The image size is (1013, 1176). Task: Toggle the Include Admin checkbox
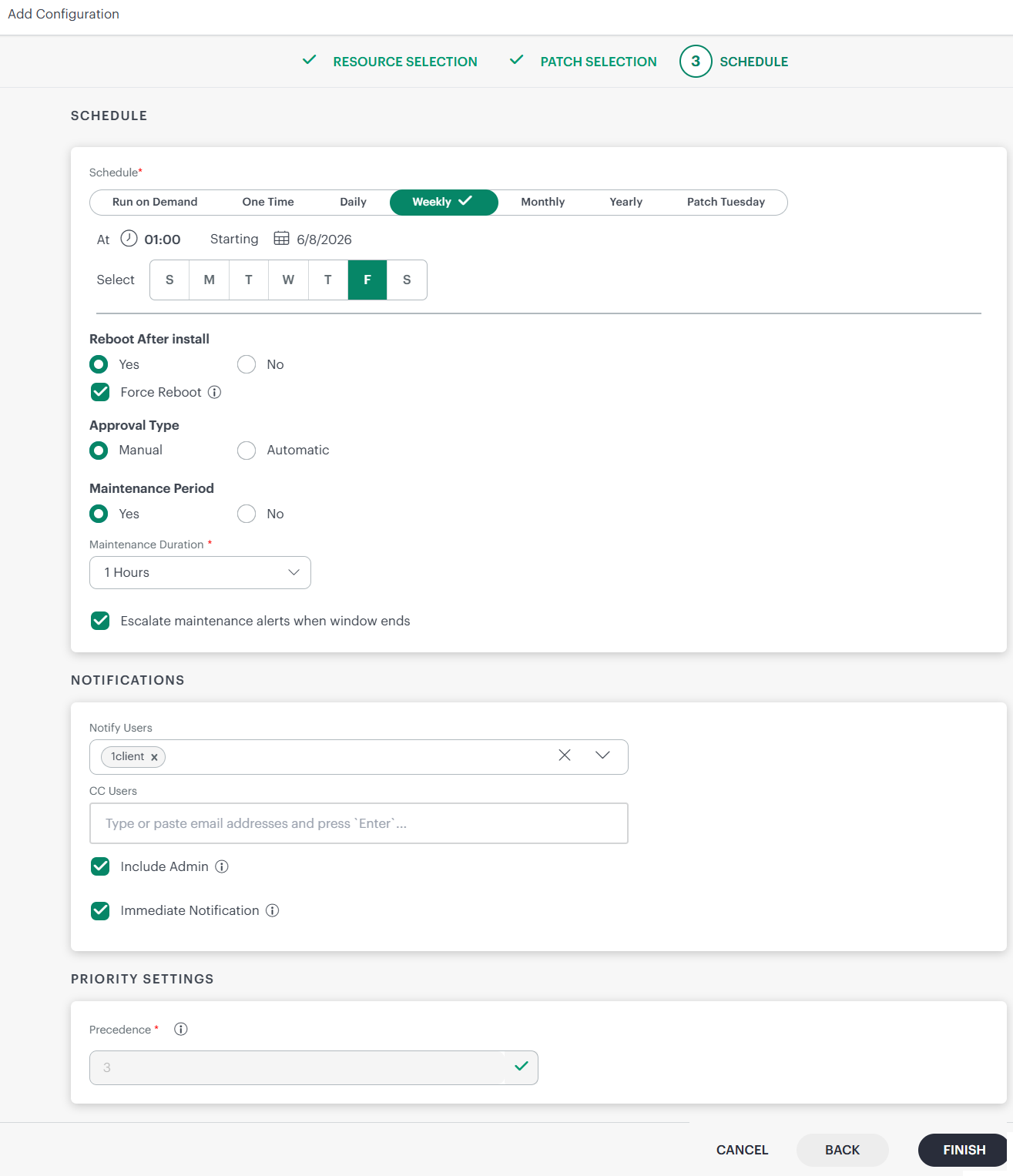(100, 866)
